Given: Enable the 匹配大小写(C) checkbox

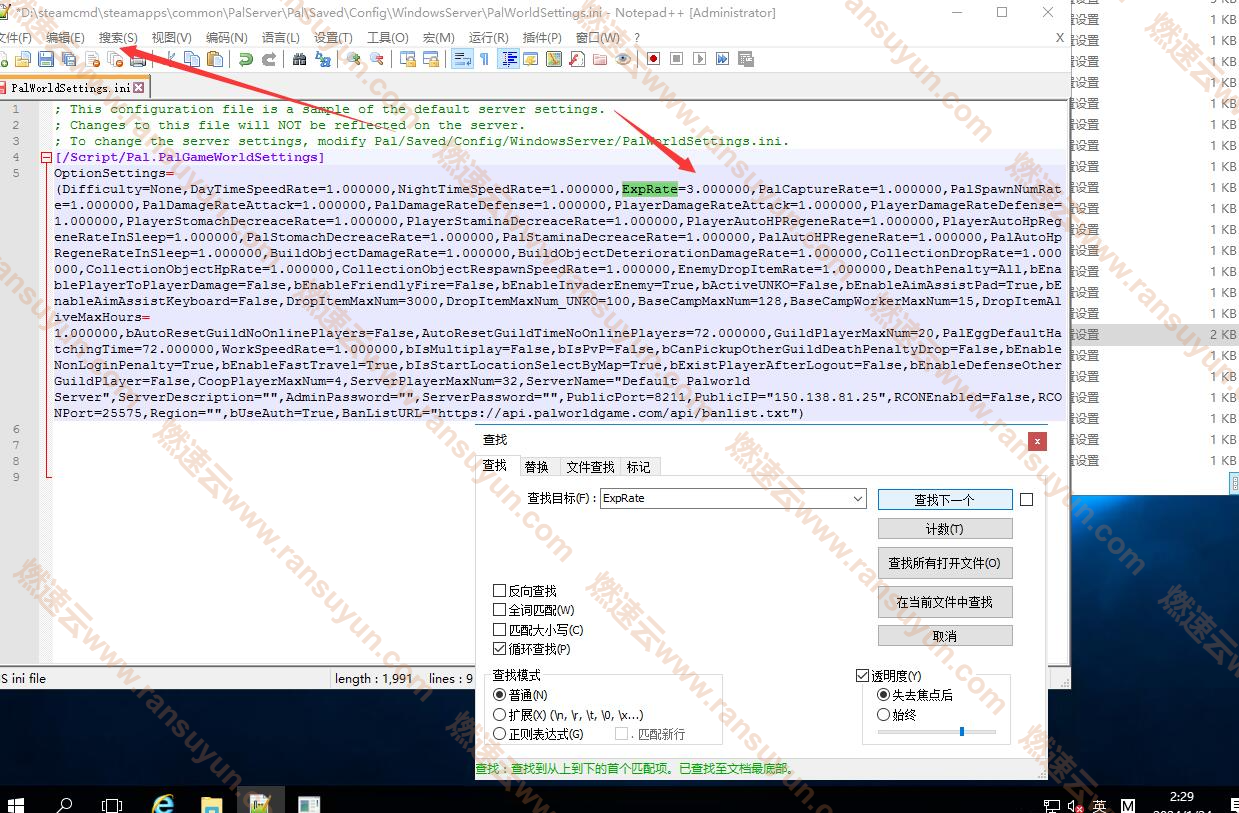Looking at the screenshot, I should tap(500, 630).
